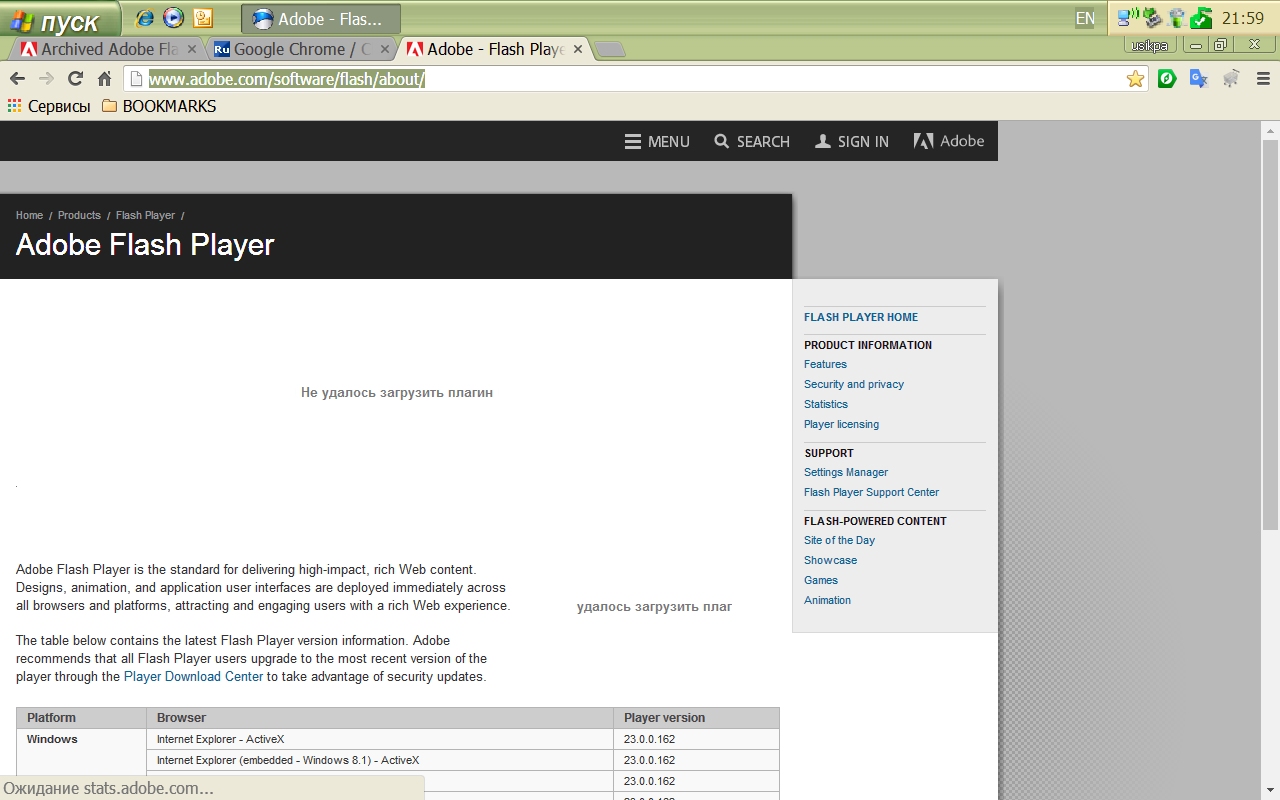The image size is (1280, 800).
Task: Open the Games link
Action: pyautogui.click(x=821, y=580)
